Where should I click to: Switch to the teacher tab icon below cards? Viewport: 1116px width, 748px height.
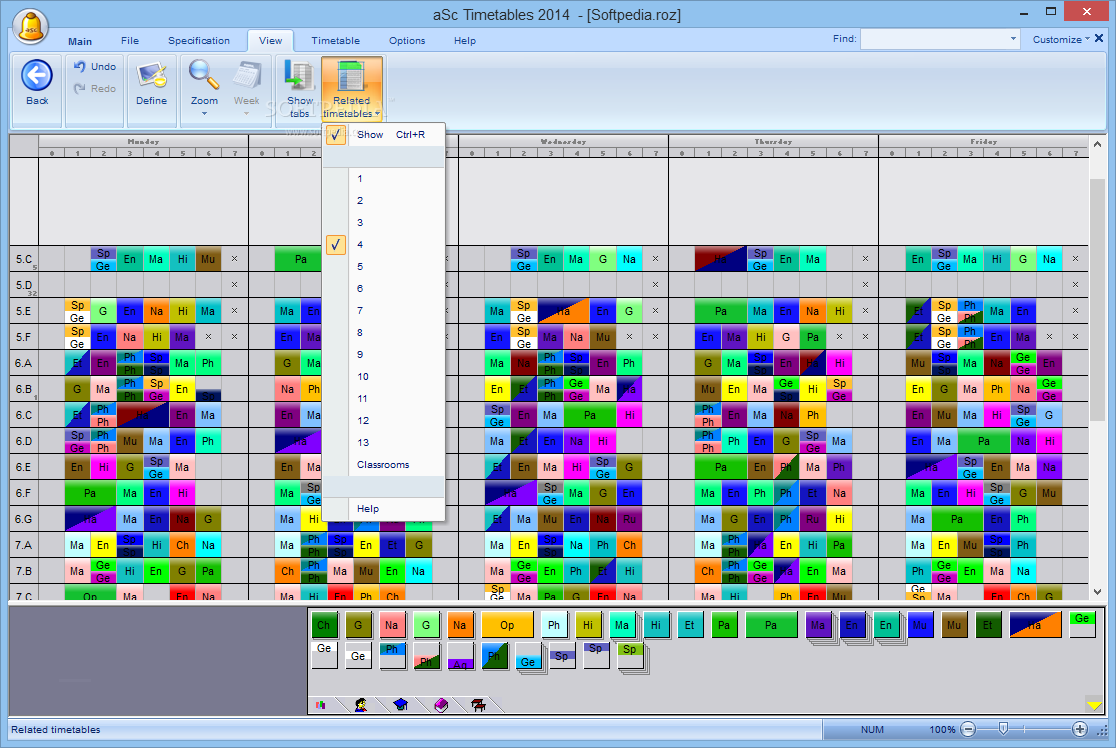(361, 705)
